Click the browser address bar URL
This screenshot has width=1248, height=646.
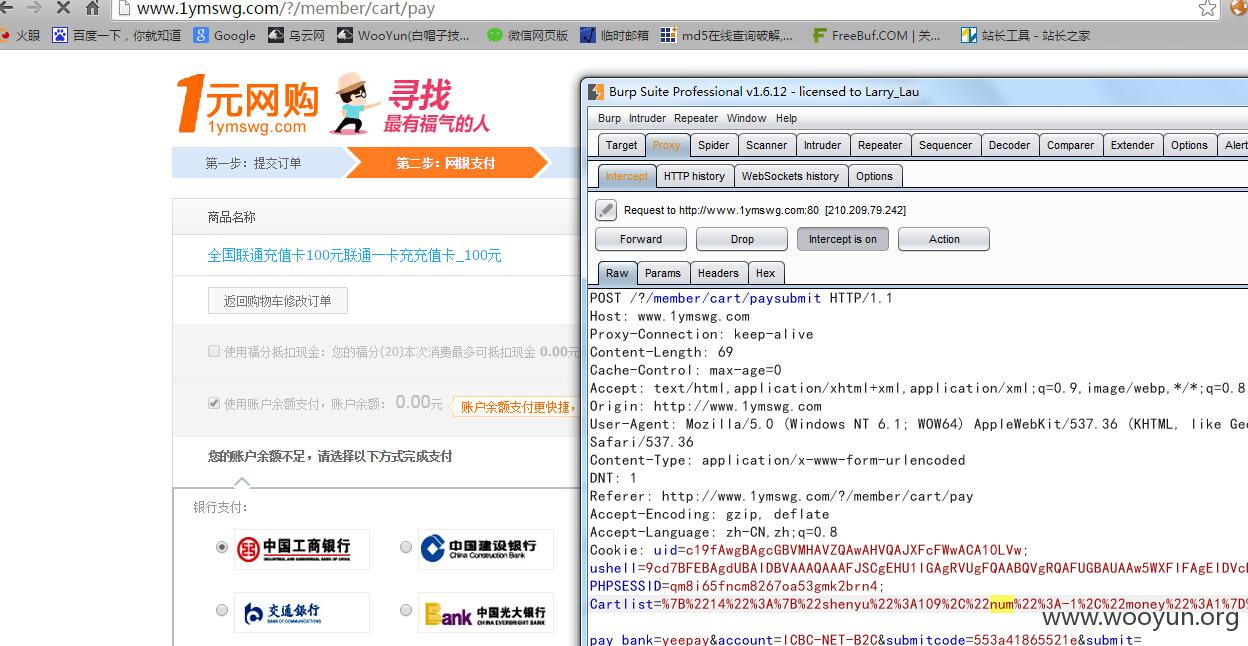point(285,9)
